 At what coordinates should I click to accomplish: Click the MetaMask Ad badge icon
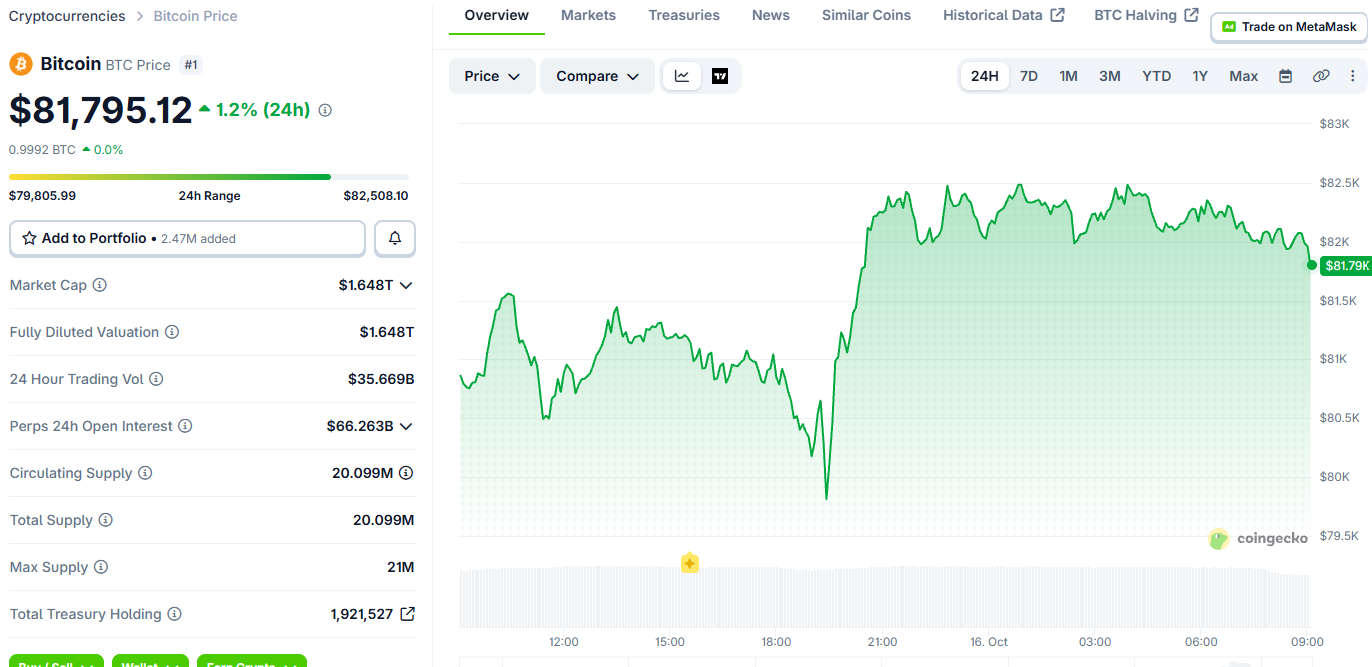1229,27
